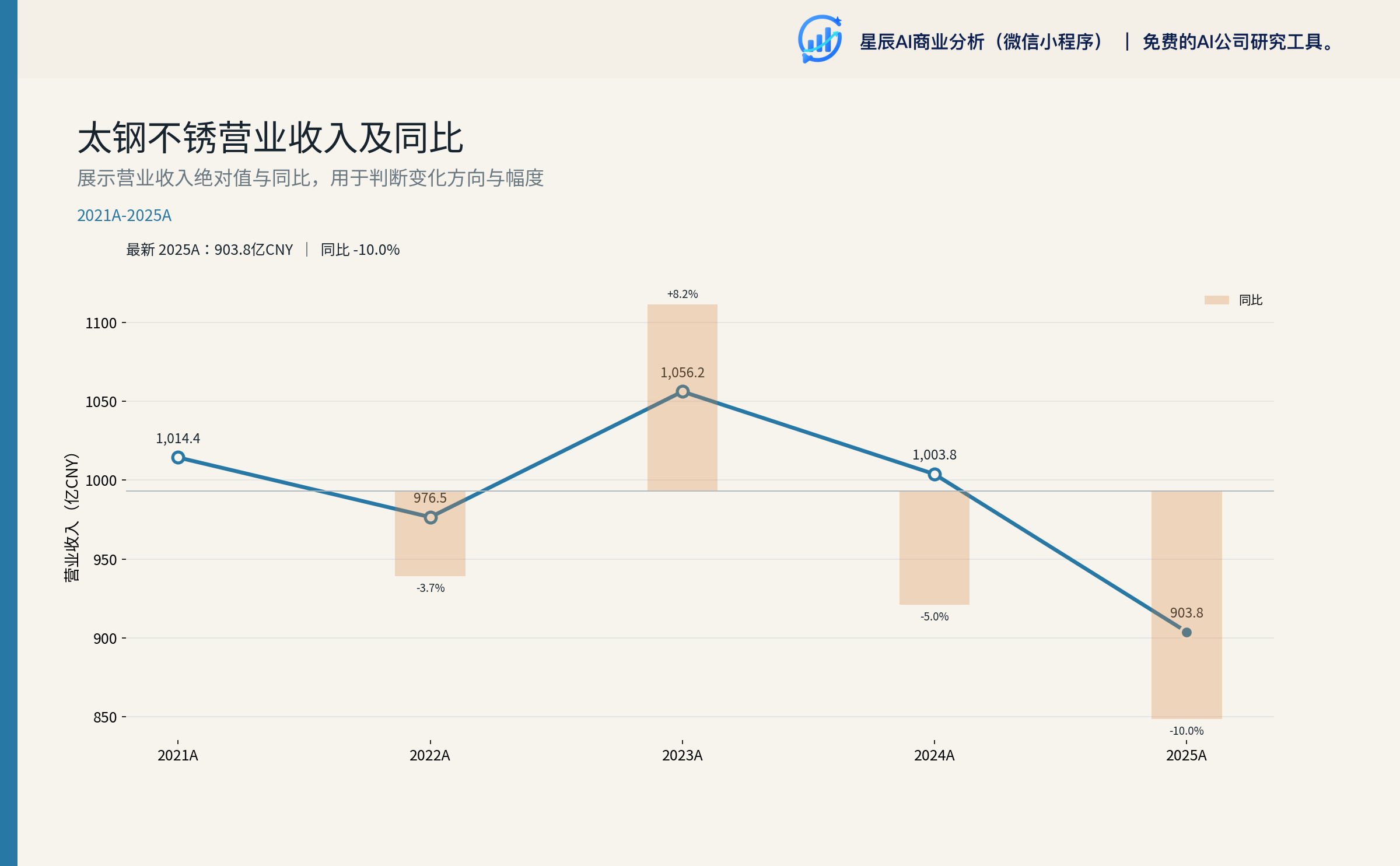Screen dimensions: 1400x866
Task: Click the 同比 legend color swatch
Action: tap(1216, 300)
